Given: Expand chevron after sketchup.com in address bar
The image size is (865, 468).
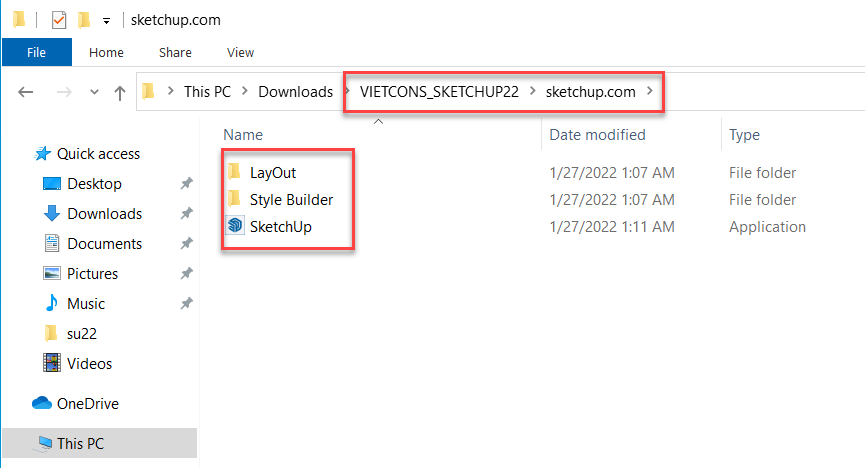Looking at the screenshot, I should coord(650,91).
